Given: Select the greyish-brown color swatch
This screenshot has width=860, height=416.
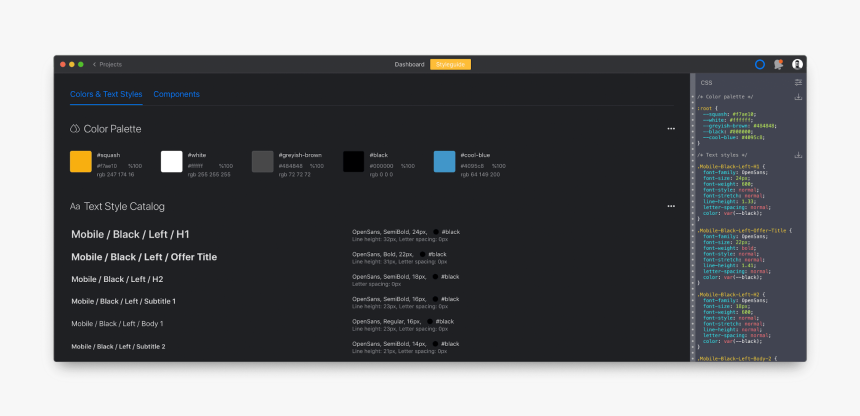Looking at the screenshot, I should (x=263, y=161).
